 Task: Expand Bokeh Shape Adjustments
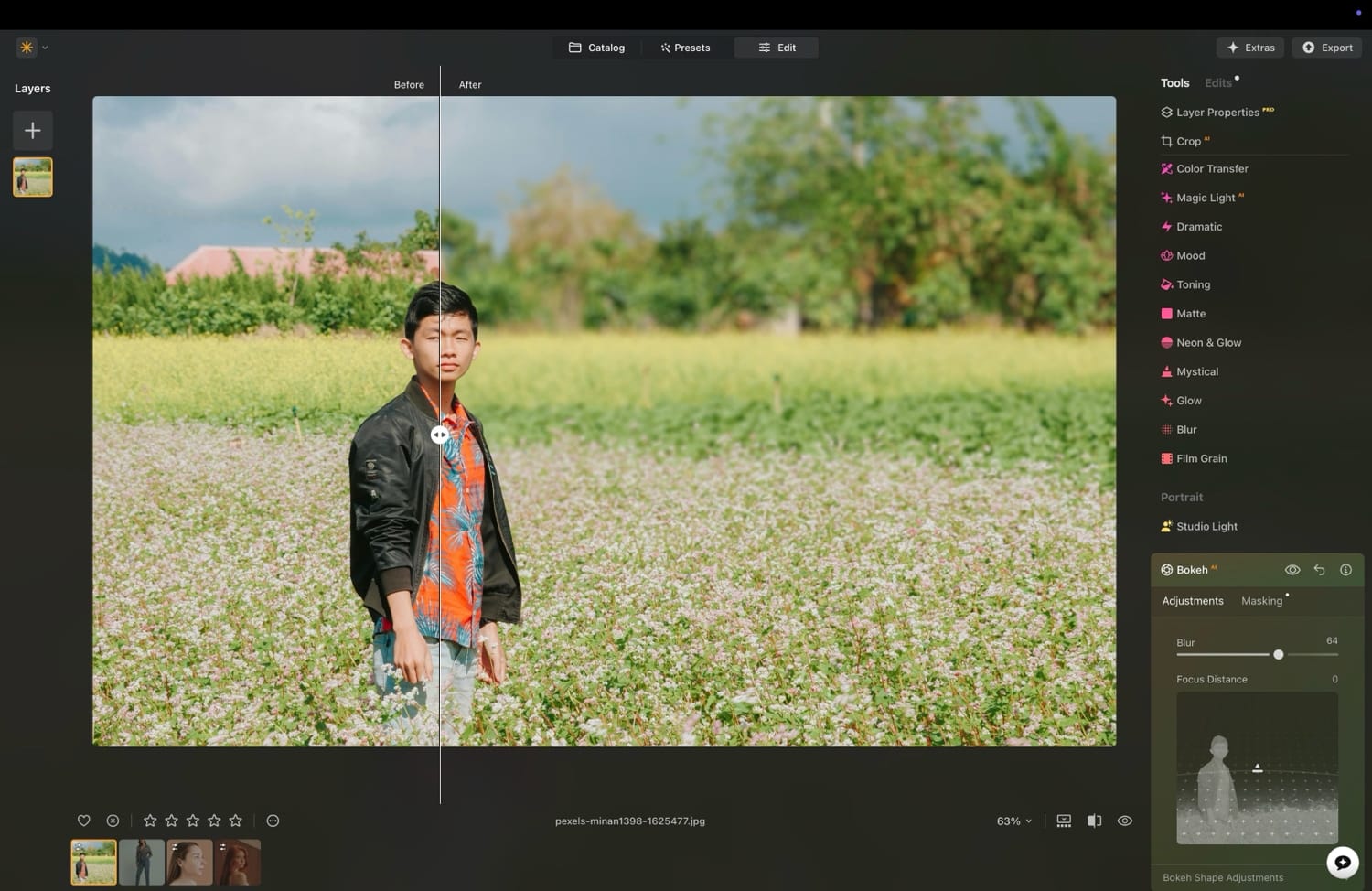(x=1223, y=876)
